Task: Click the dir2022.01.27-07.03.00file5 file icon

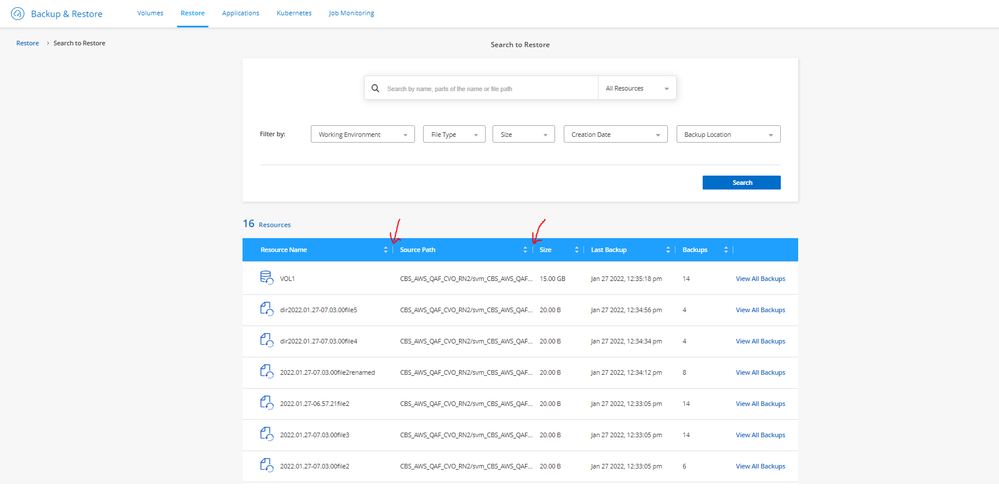Action: tap(266, 310)
